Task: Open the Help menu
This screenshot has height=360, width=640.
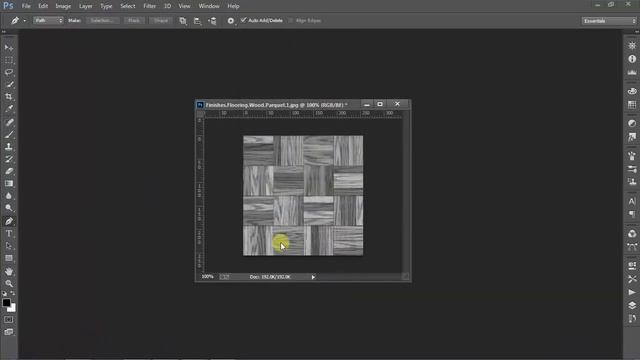Action: click(x=233, y=6)
